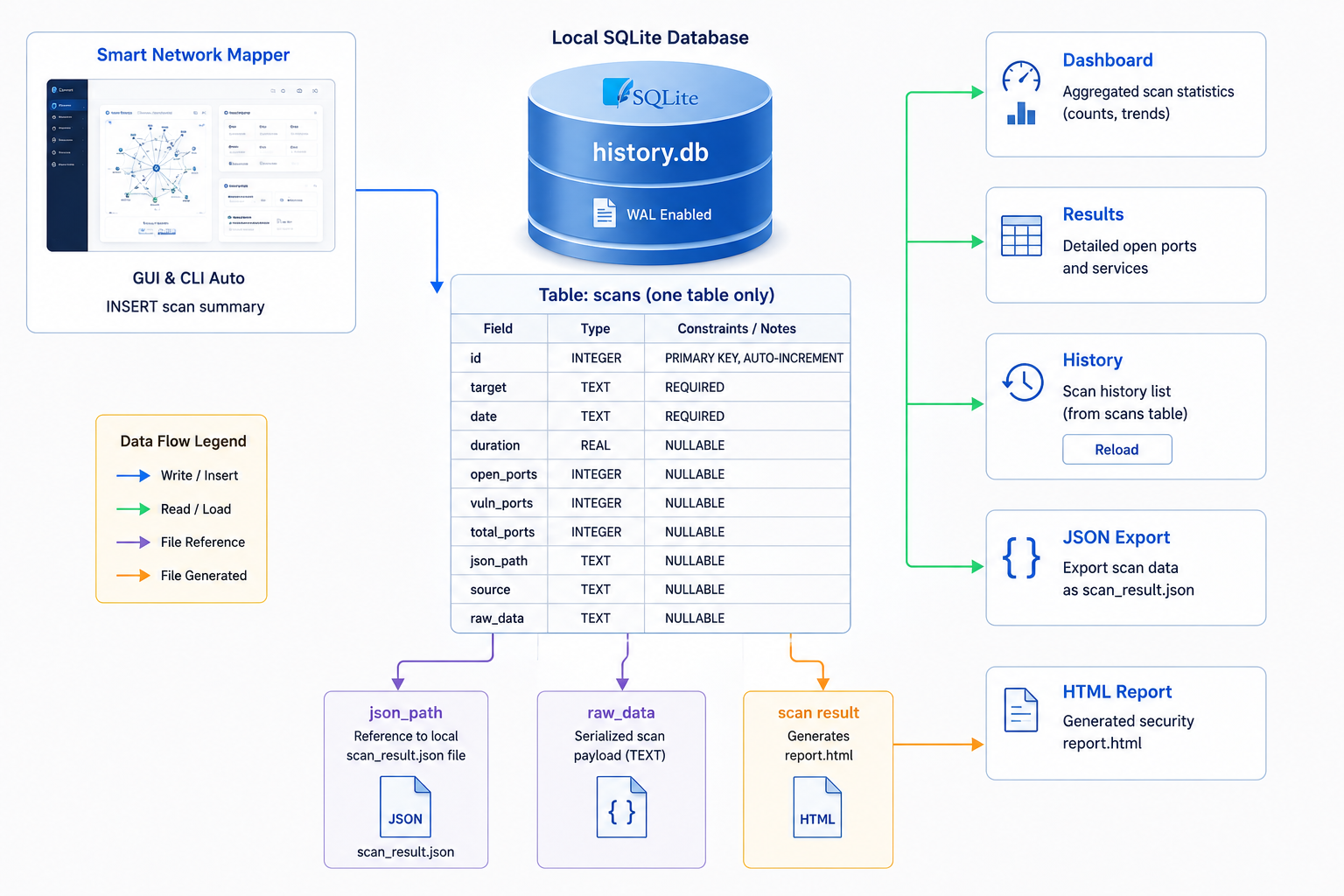Open the Dashboard card title
The image size is (1344, 896).
pyautogui.click(x=1108, y=60)
